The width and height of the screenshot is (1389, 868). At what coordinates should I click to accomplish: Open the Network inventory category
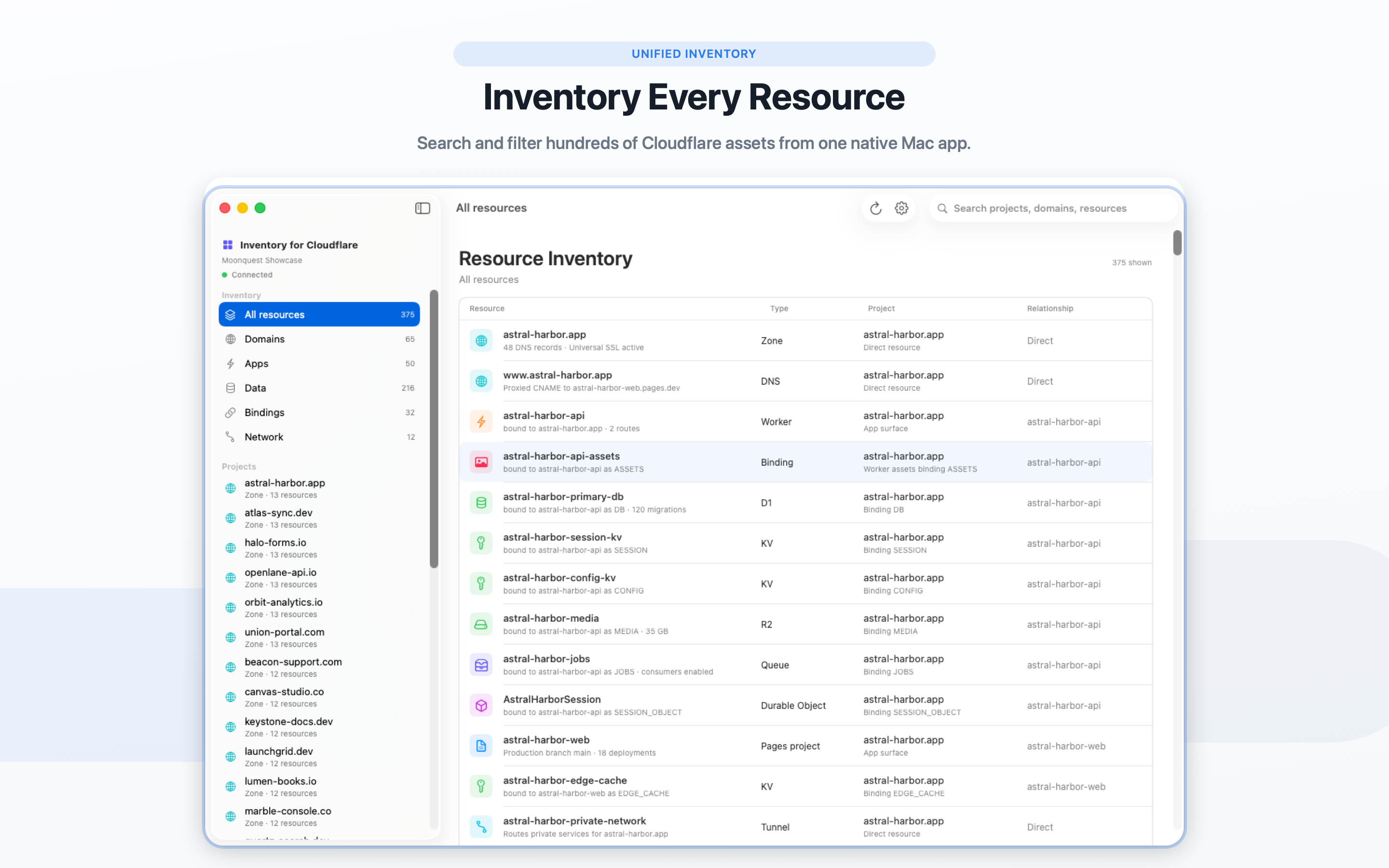click(x=319, y=437)
